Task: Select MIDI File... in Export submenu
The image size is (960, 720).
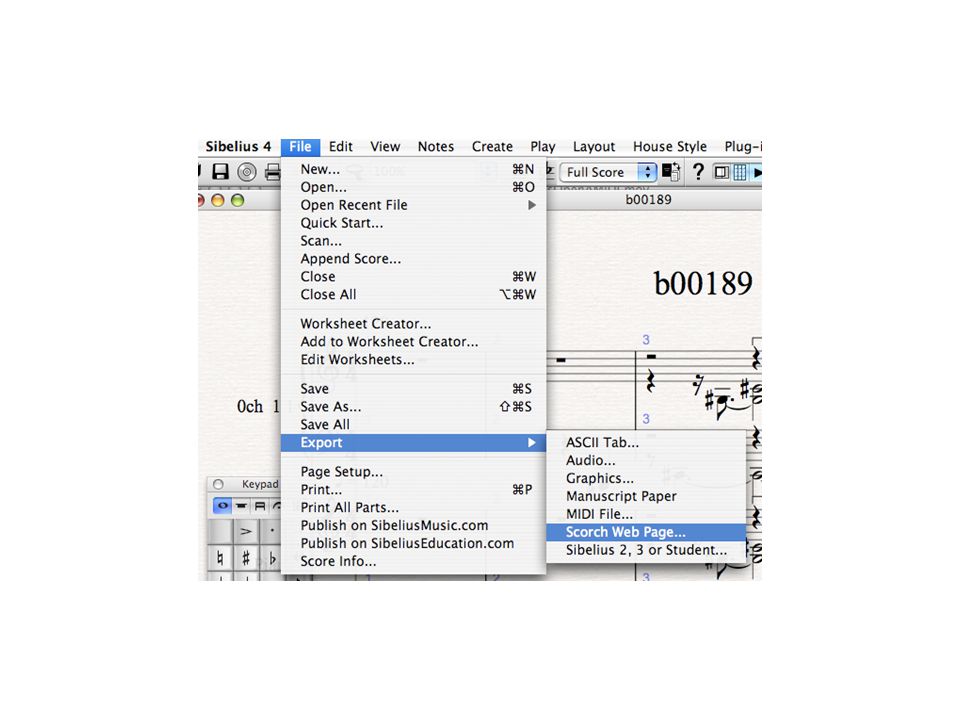Action: point(646,514)
